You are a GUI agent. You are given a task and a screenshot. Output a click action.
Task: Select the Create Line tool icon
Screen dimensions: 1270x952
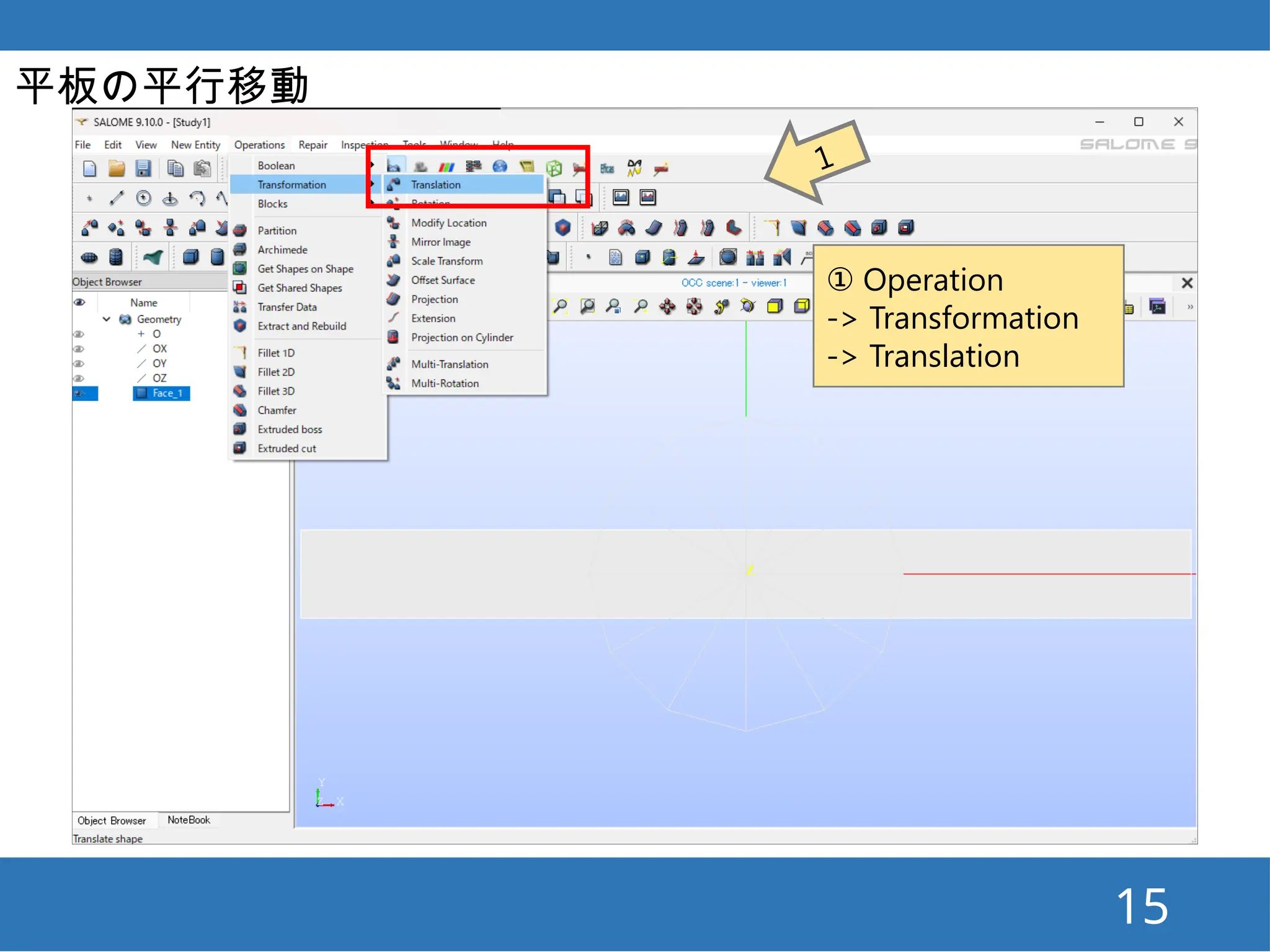click(117, 198)
